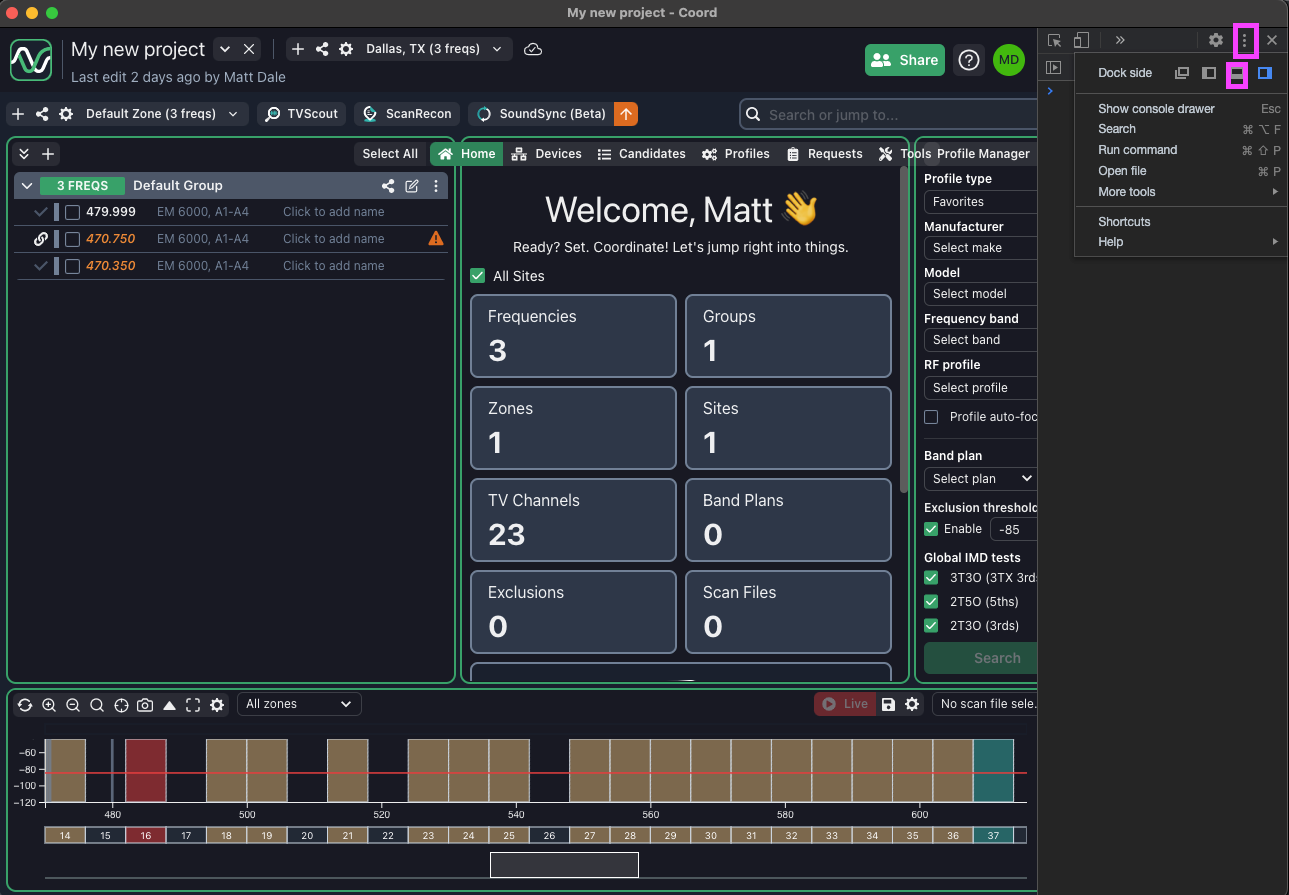This screenshot has width=1289, height=895.
Task: Check the 470.750 frequency checkbox
Action: [72, 239]
